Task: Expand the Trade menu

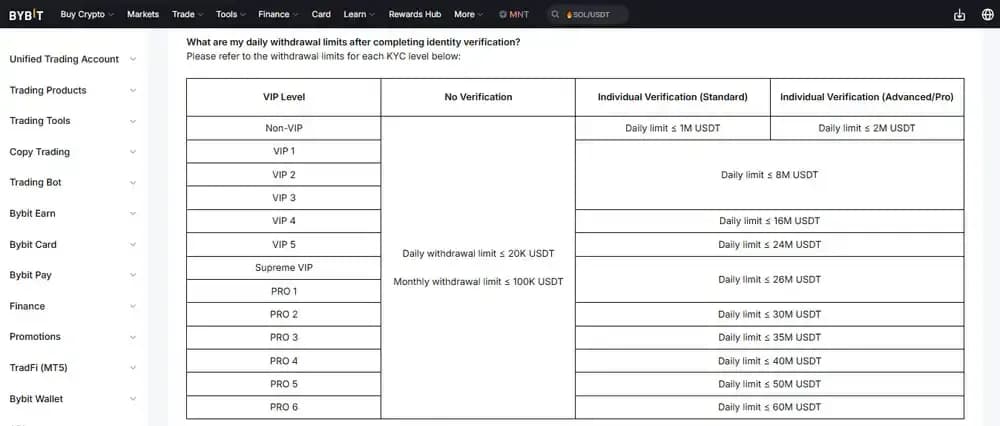Action: 187,14
